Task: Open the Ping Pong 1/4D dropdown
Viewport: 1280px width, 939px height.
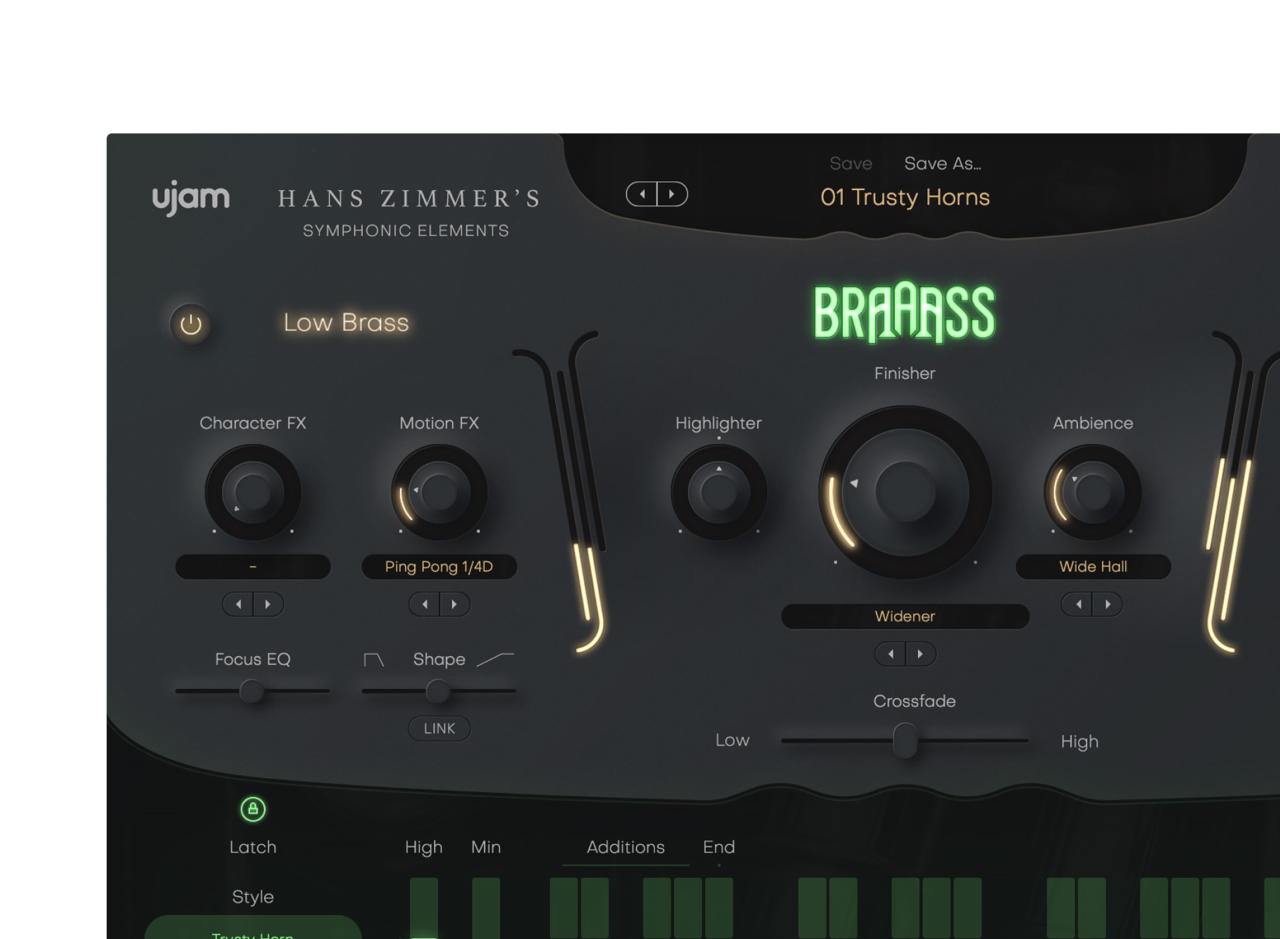Action: click(x=439, y=567)
